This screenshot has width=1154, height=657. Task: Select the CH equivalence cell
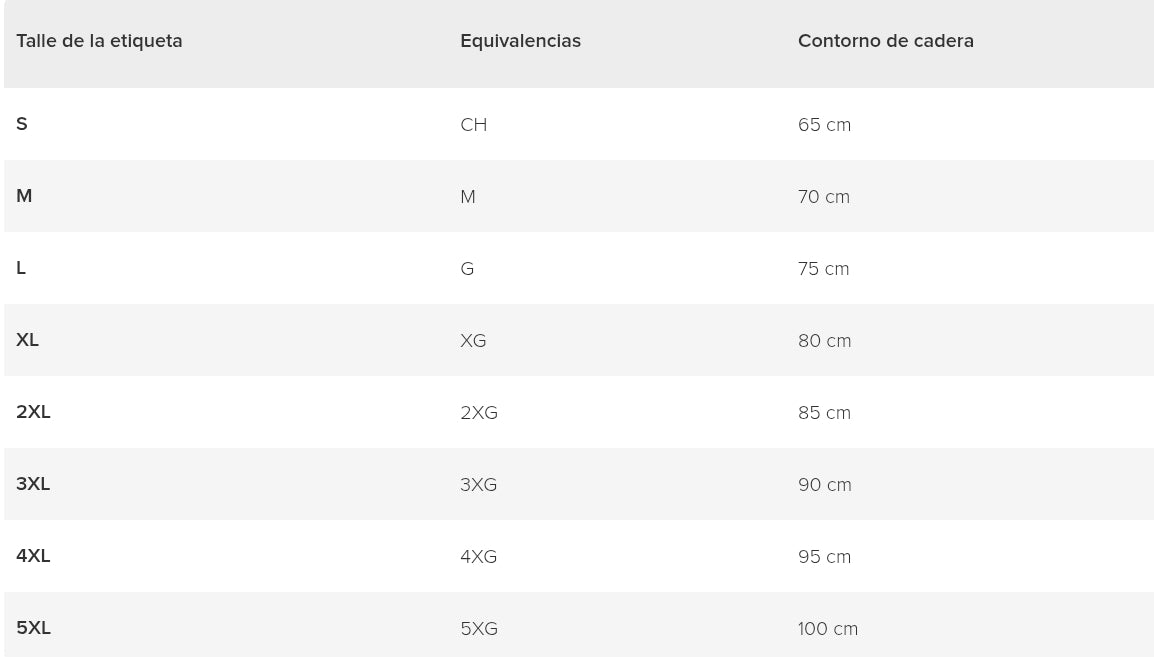tap(473, 125)
